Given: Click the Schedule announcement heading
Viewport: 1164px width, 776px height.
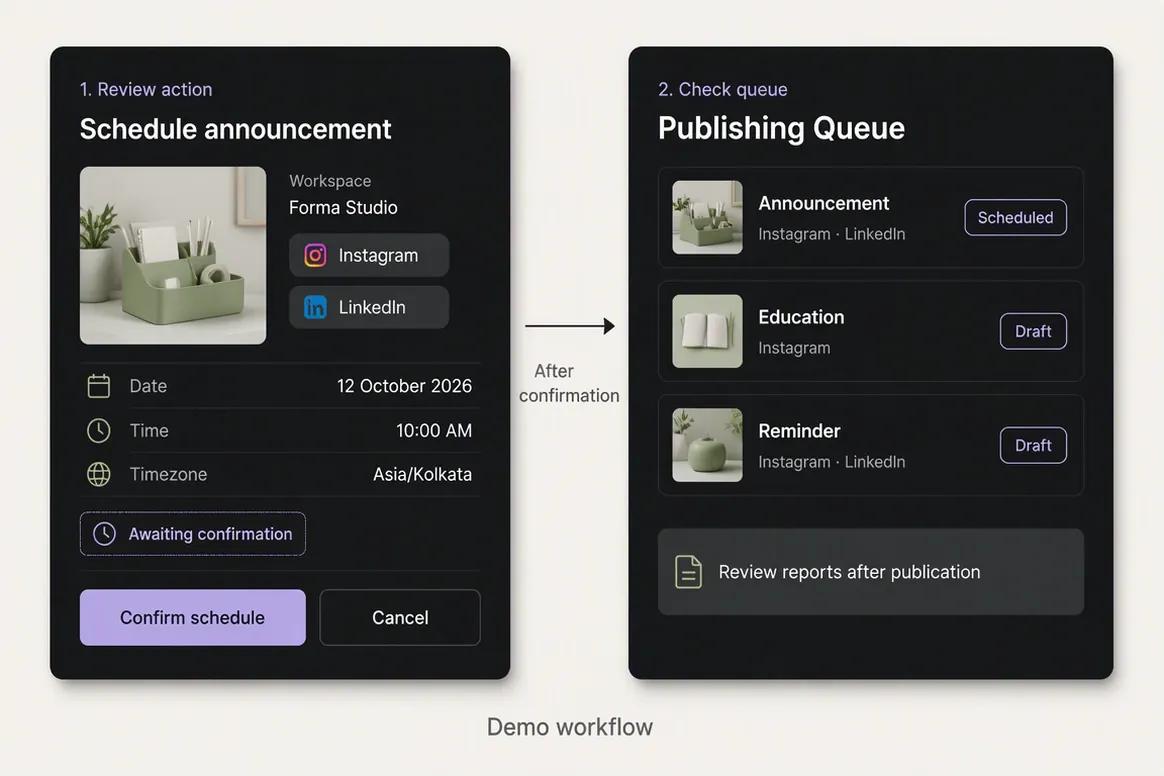Looking at the screenshot, I should (x=235, y=129).
